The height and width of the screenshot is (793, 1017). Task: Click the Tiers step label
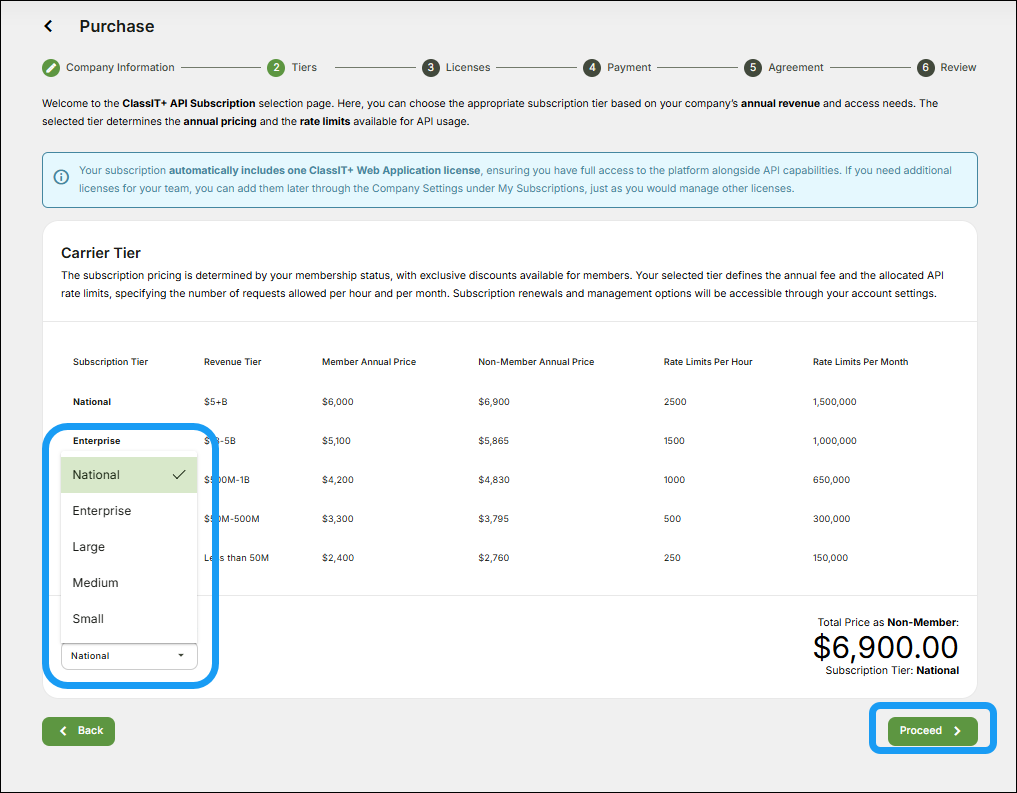point(303,67)
